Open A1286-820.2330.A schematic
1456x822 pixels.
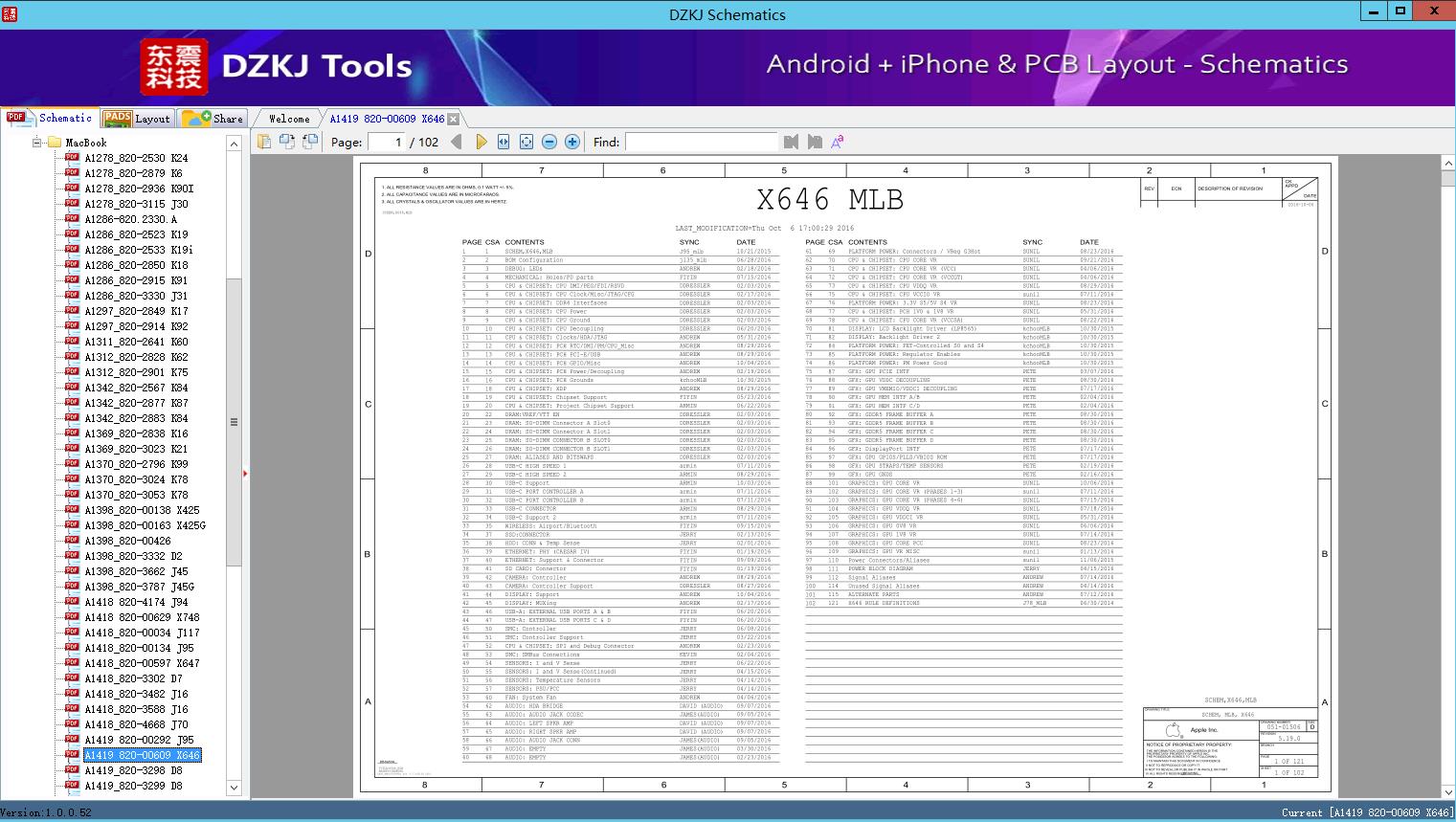[130, 219]
